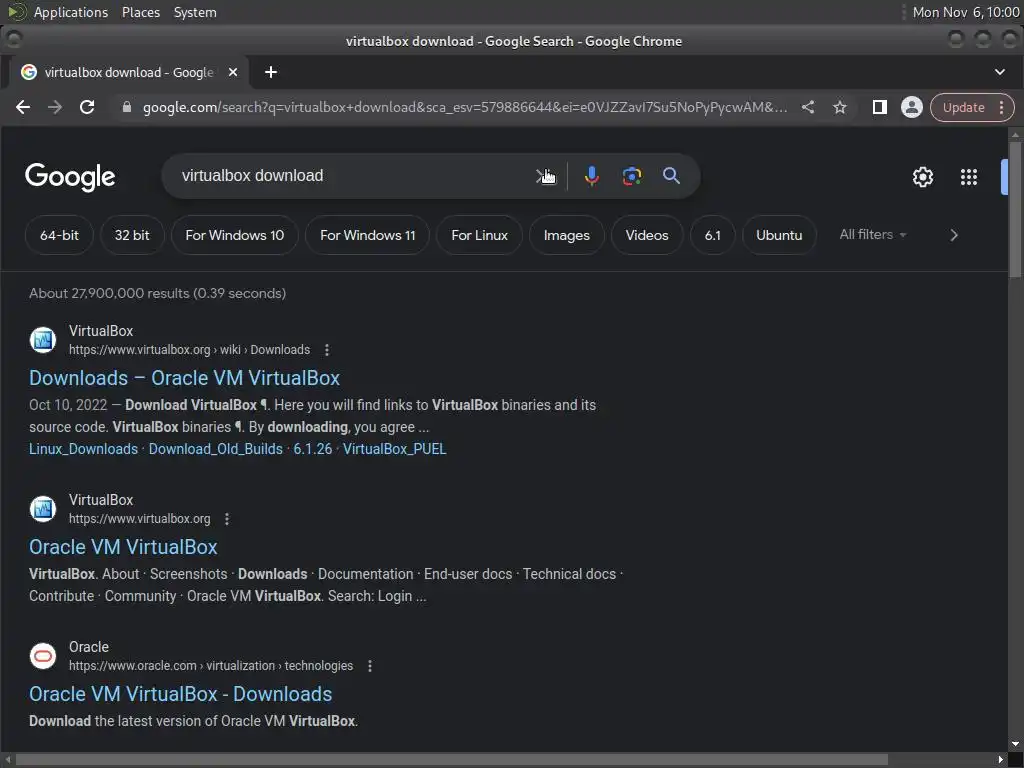Screen dimensions: 1024x768
Task: Submit search with the magnifier icon
Action: [x=671, y=176]
